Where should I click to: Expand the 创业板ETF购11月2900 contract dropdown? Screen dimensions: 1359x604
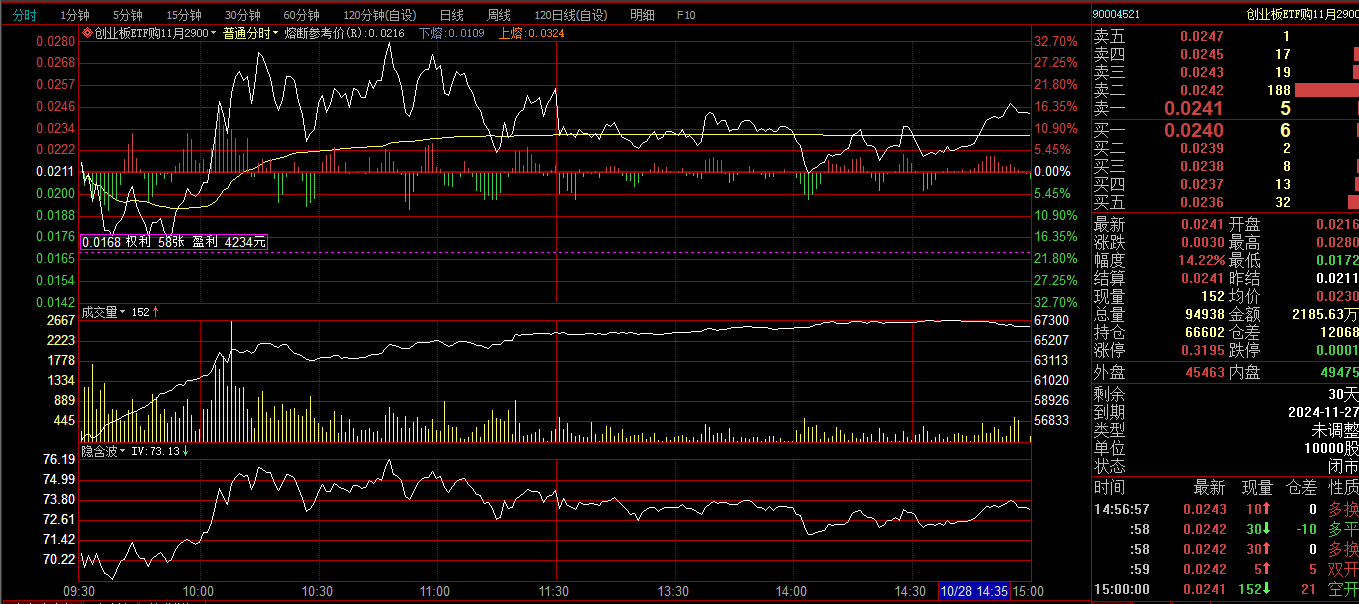point(214,33)
